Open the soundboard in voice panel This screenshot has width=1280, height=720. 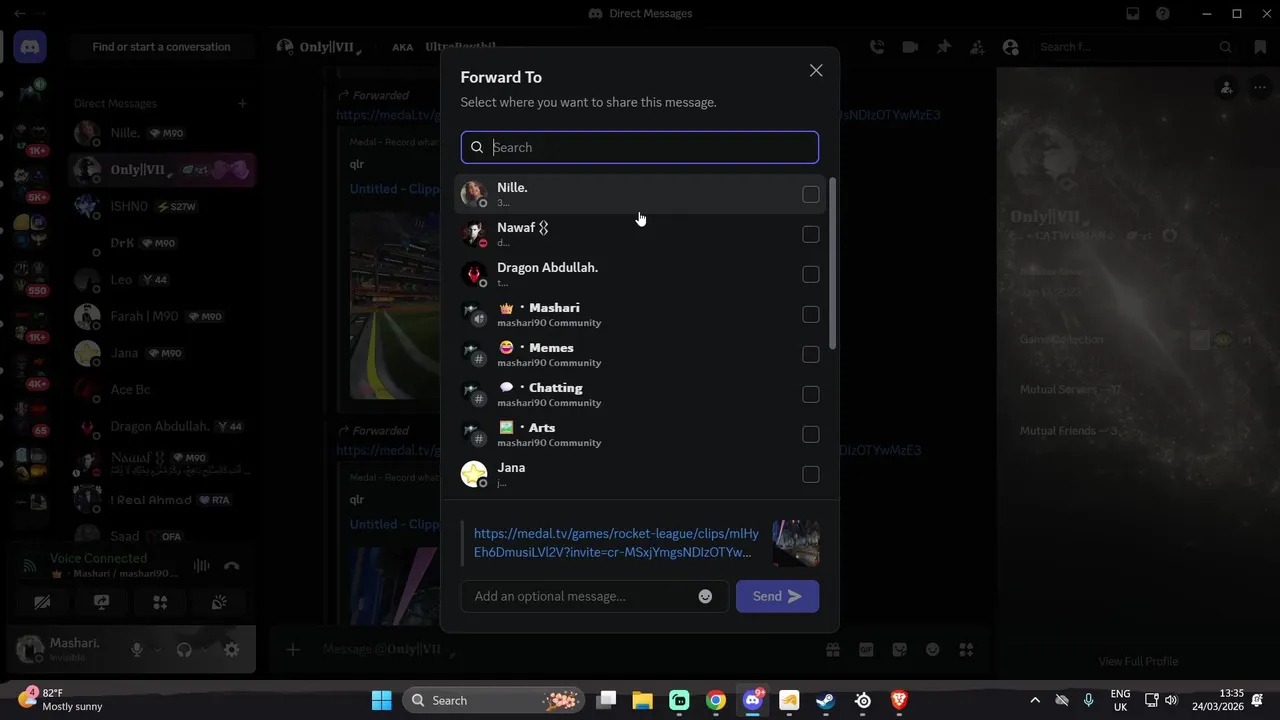coord(219,602)
